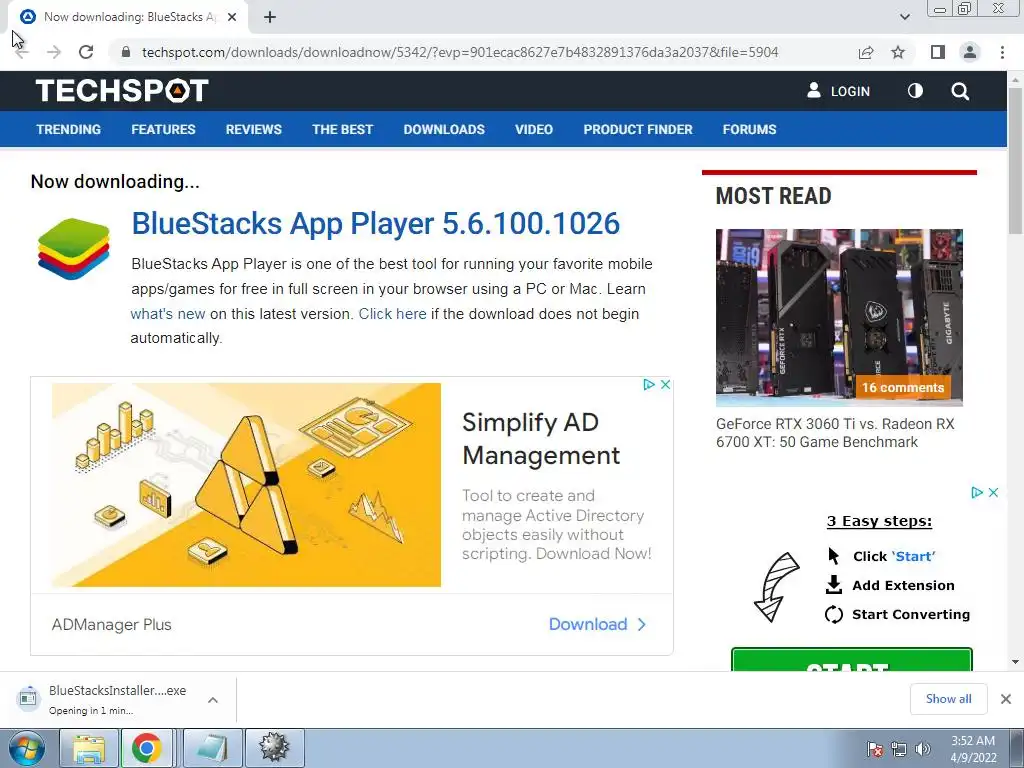Open the FEATURES menu
Viewport: 1024px width, 768px height.
point(163,129)
